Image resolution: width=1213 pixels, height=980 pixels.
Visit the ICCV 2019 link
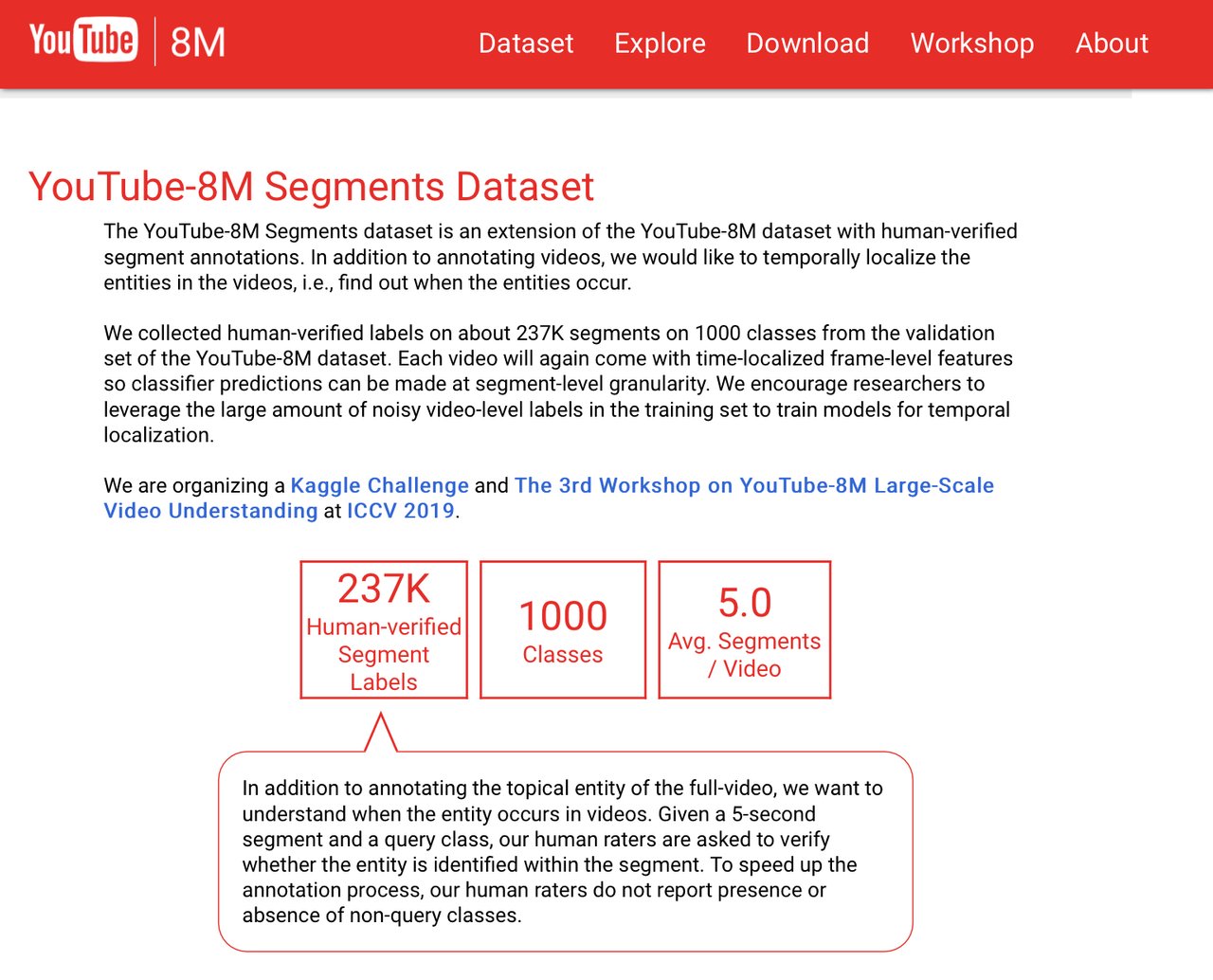tap(401, 511)
